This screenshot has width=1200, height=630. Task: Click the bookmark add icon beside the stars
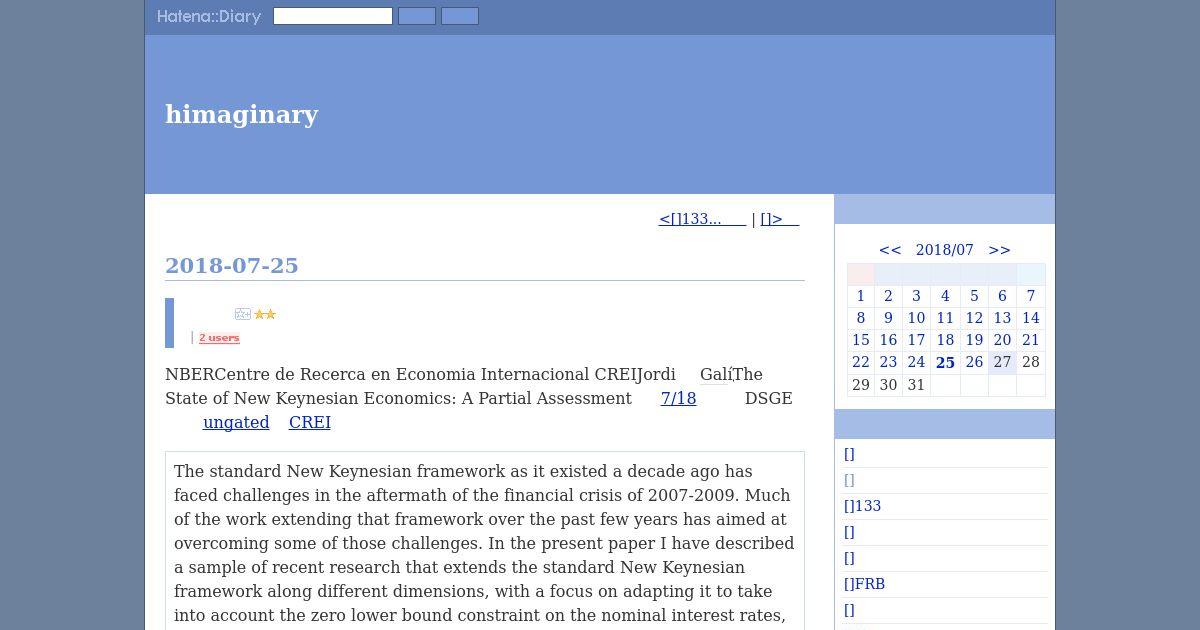243,314
